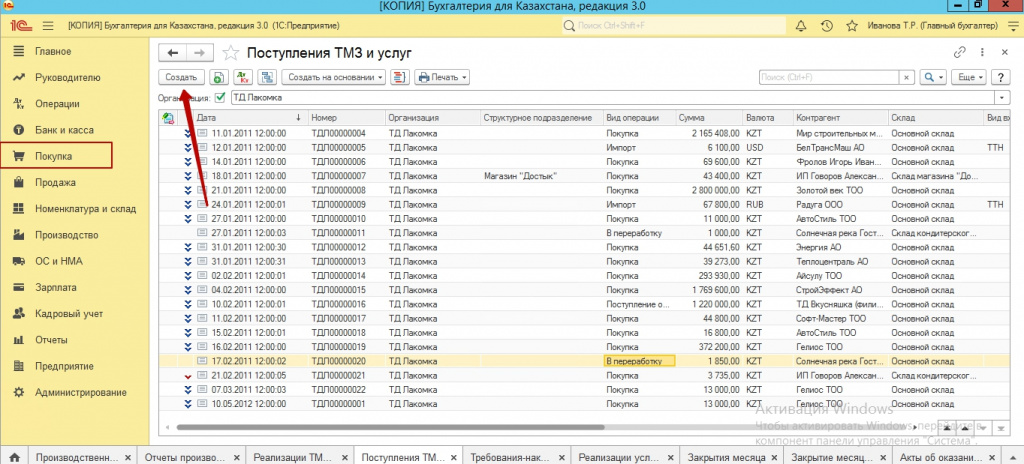Open the home tab icon

pyautogui.click(x=14, y=457)
